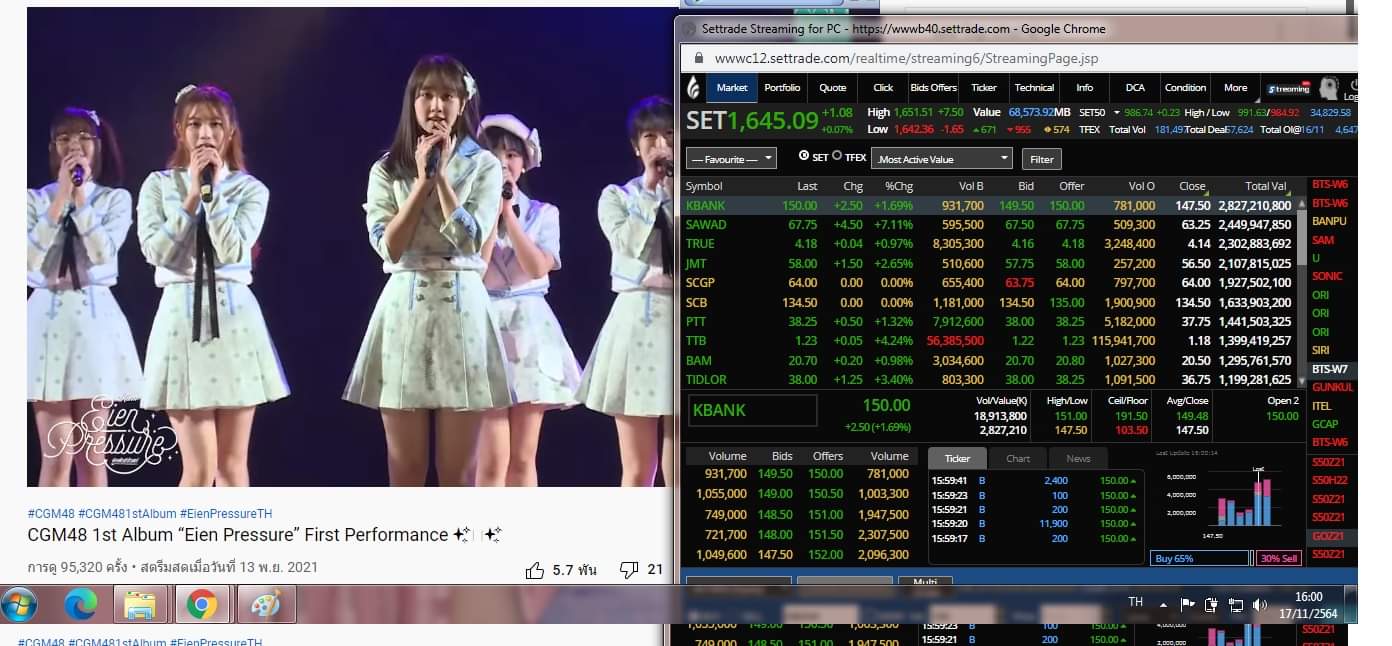This screenshot has height=646, width=1392.
Task: Click the Action Center flag tray icon
Action: (1187, 604)
